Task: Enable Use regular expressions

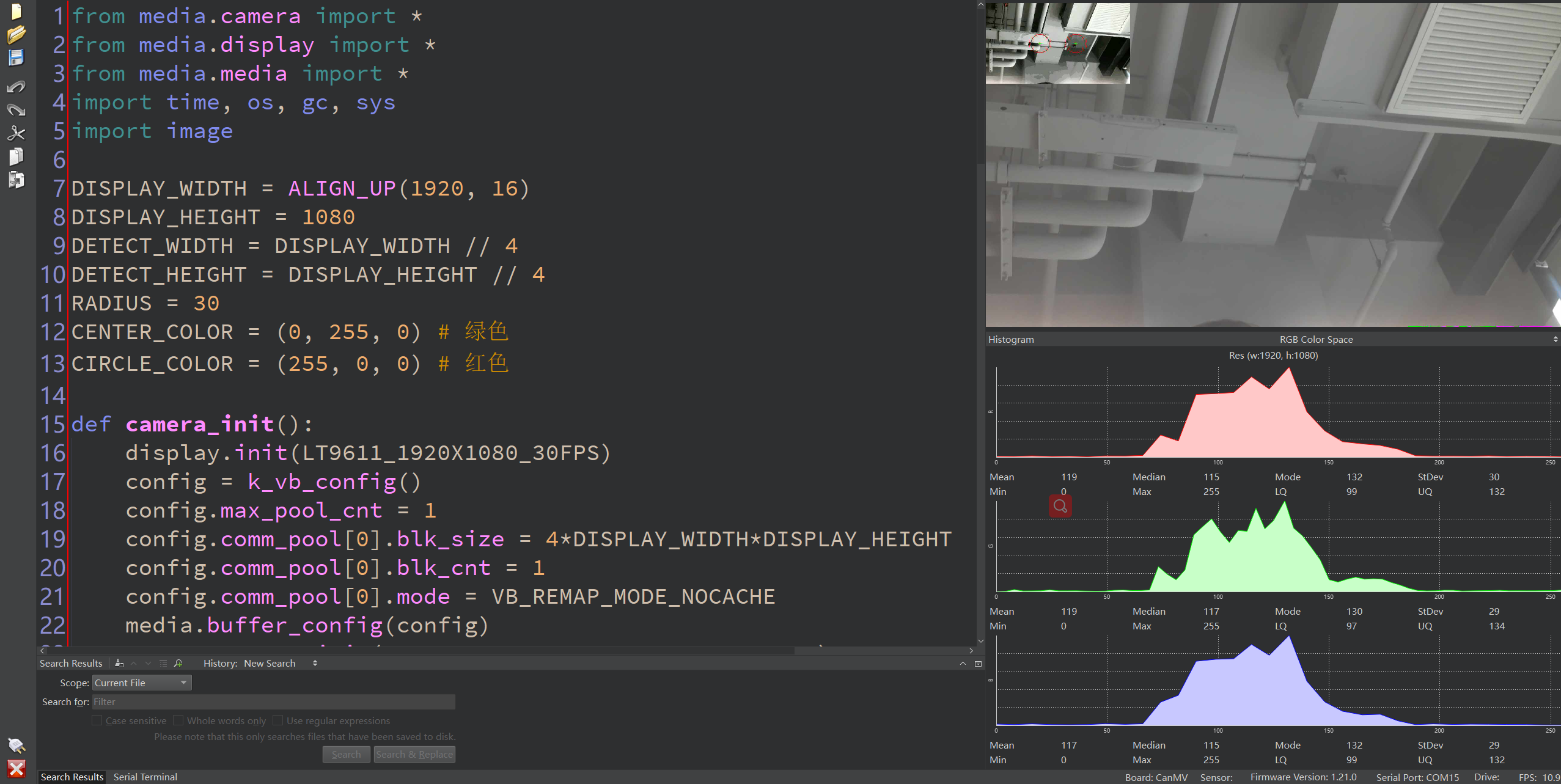Action: [x=278, y=720]
